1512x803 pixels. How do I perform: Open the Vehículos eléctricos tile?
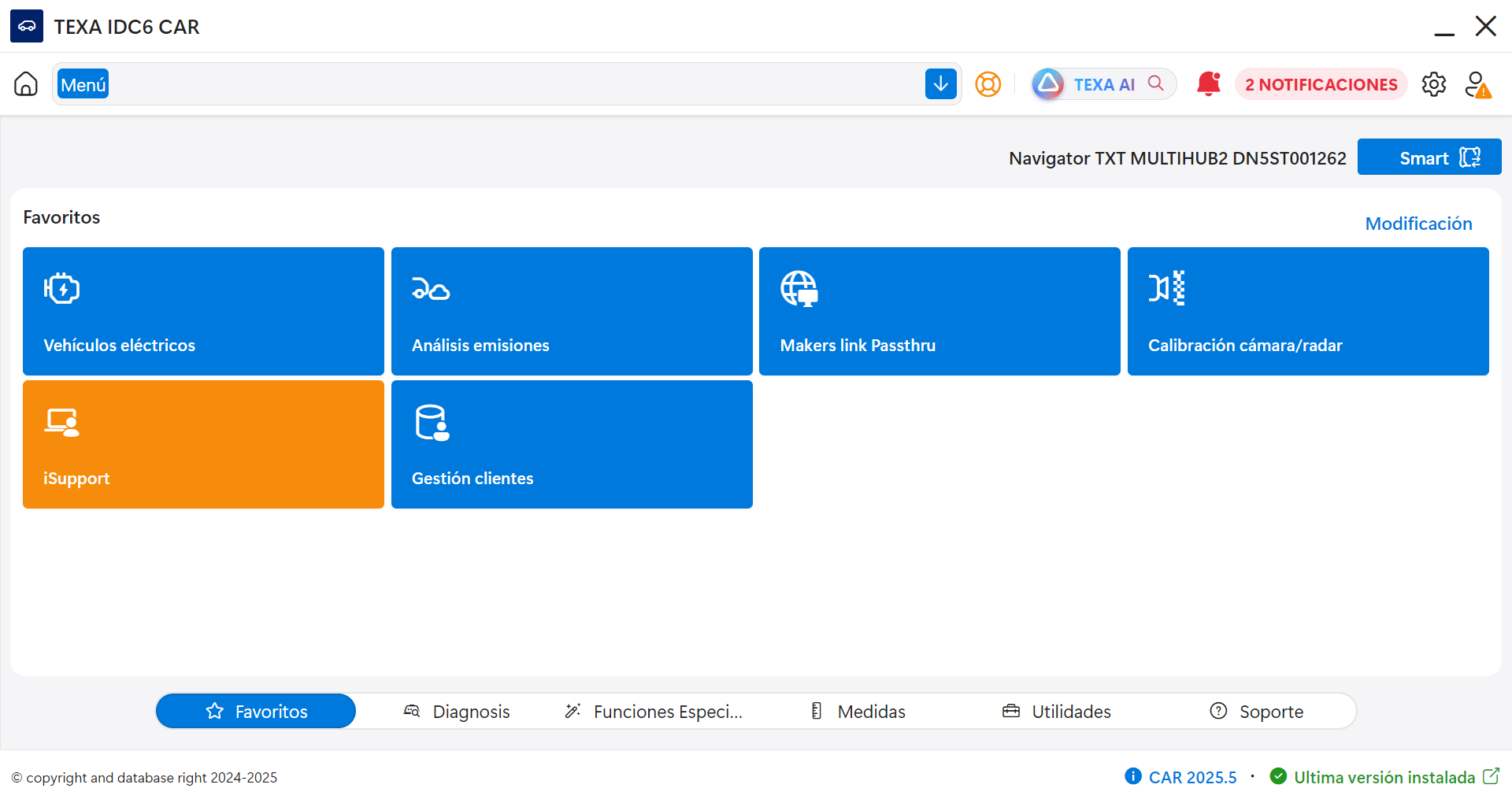click(203, 311)
